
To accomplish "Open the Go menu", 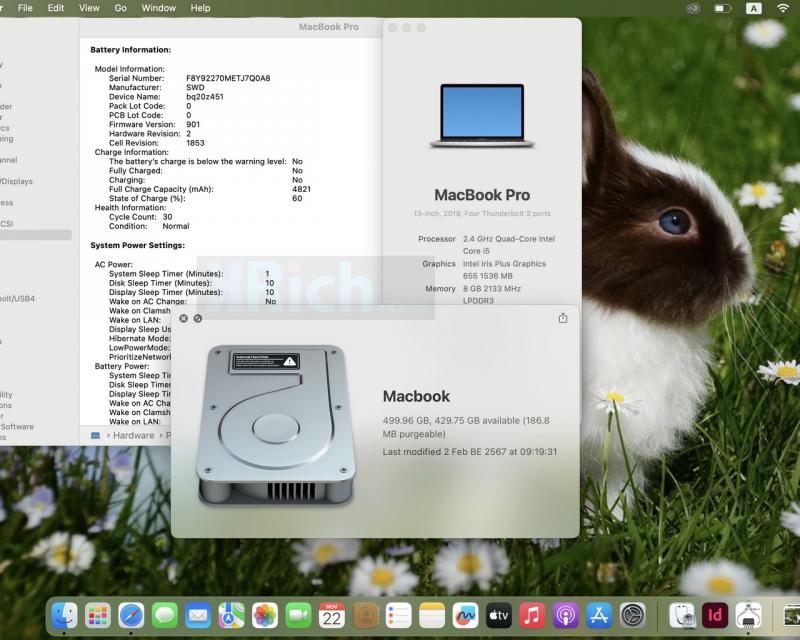I will [120, 8].
